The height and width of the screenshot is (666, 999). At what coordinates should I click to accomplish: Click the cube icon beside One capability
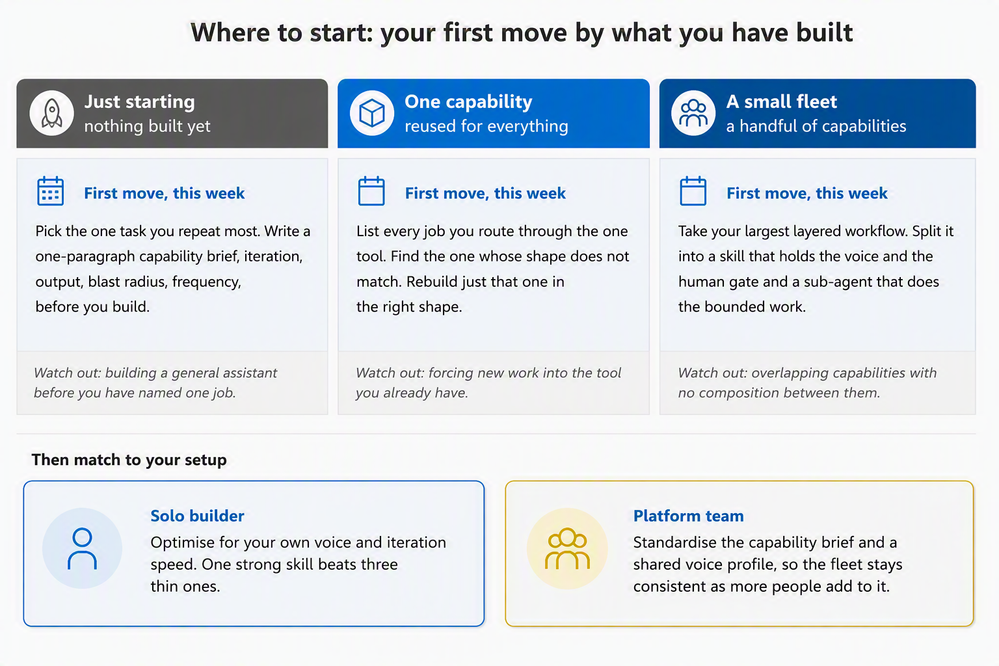tap(372, 113)
